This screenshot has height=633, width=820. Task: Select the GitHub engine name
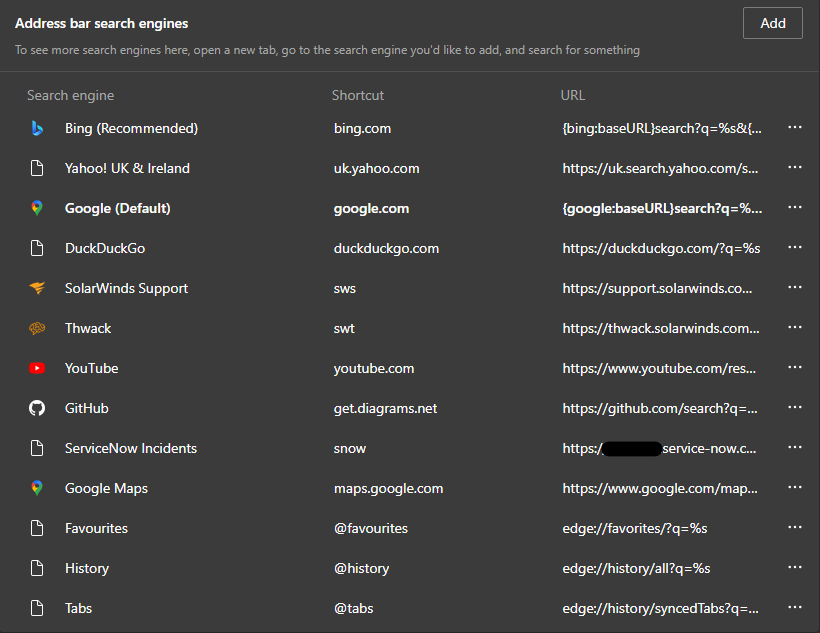(86, 409)
